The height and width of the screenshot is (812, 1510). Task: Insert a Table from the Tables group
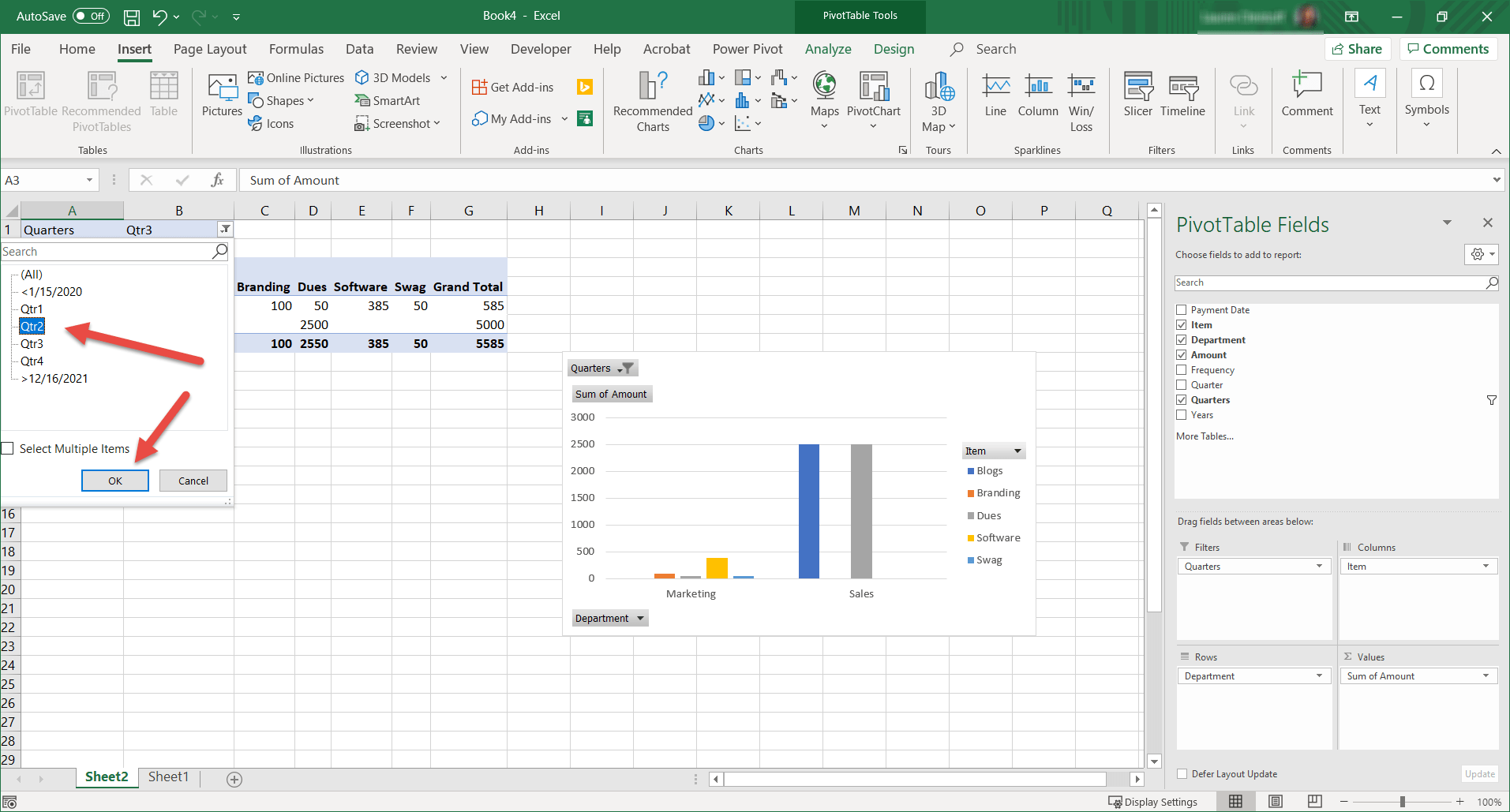[164, 95]
